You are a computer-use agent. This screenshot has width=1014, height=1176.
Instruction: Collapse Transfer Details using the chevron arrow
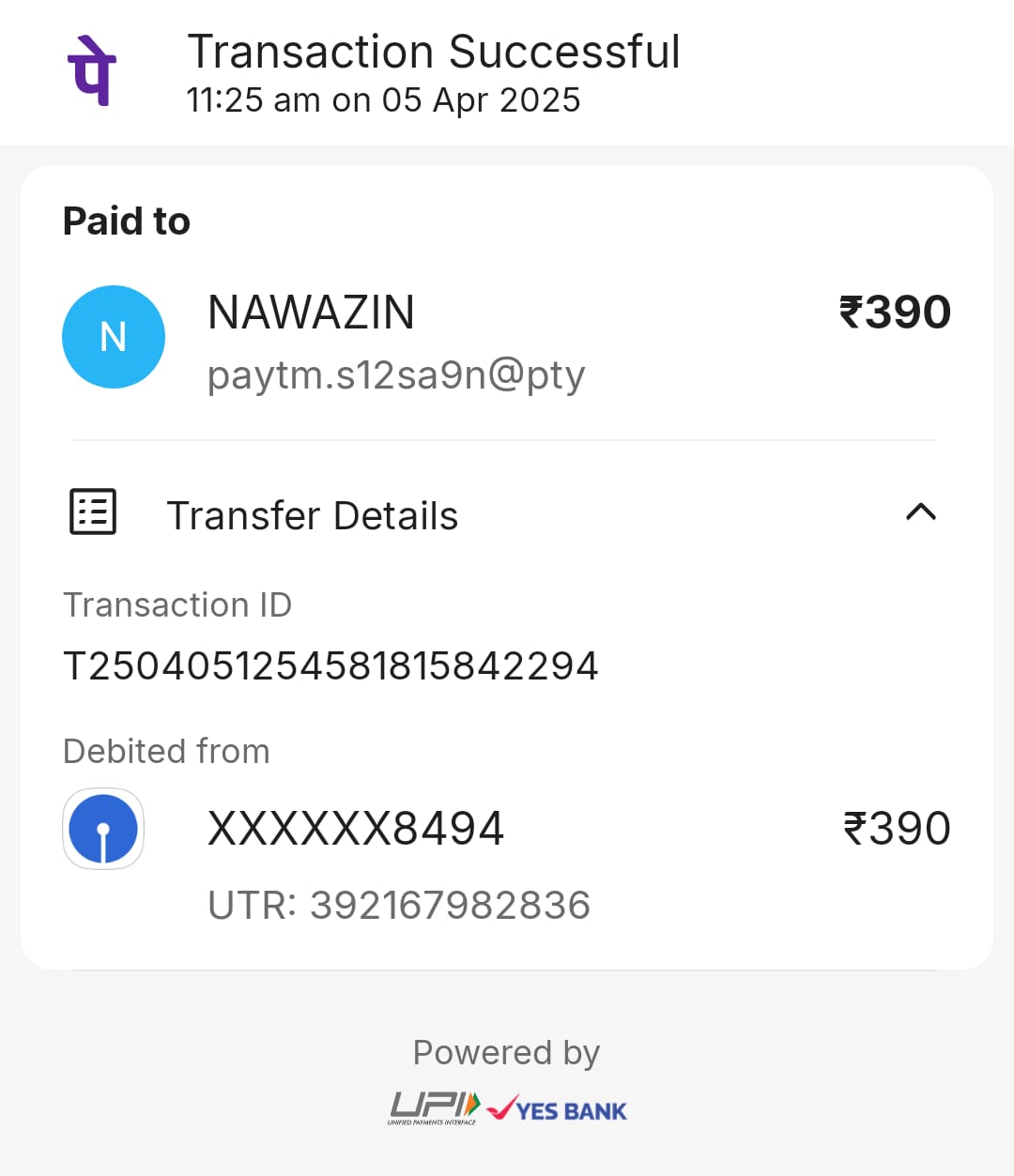pos(920,512)
